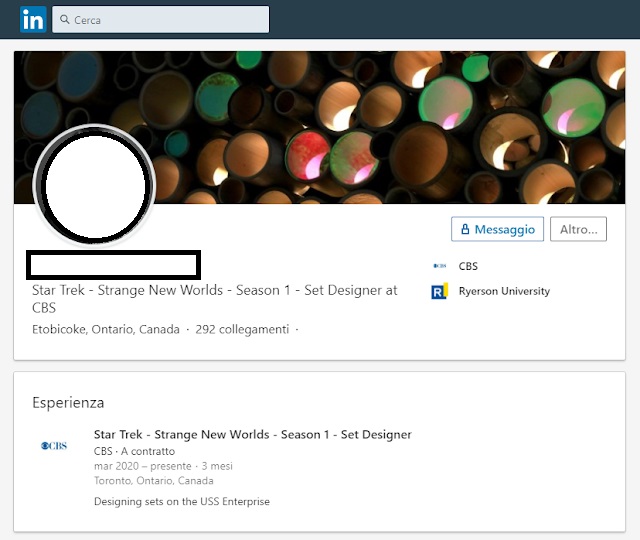Click the lock icon on Messaggio
The width and height of the screenshot is (640, 540).
465,229
